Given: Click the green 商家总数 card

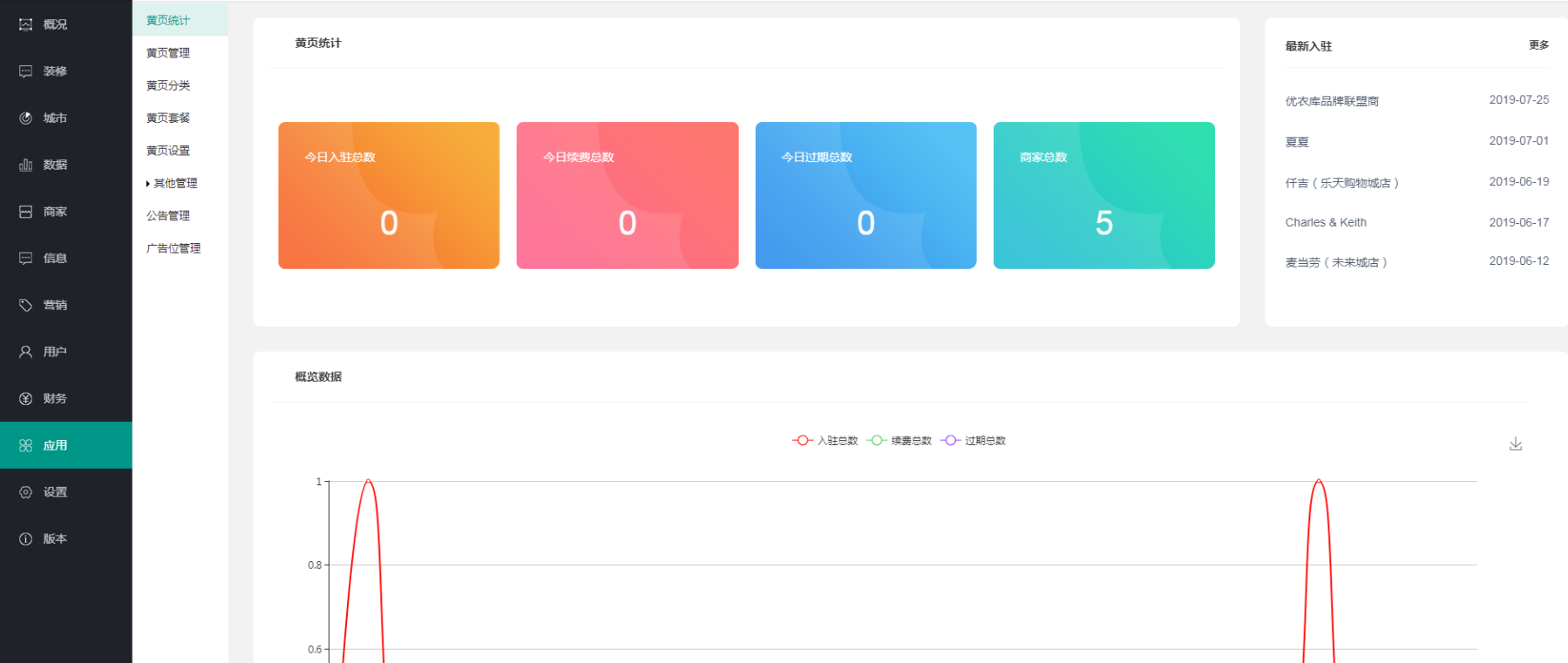Looking at the screenshot, I should (1104, 195).
